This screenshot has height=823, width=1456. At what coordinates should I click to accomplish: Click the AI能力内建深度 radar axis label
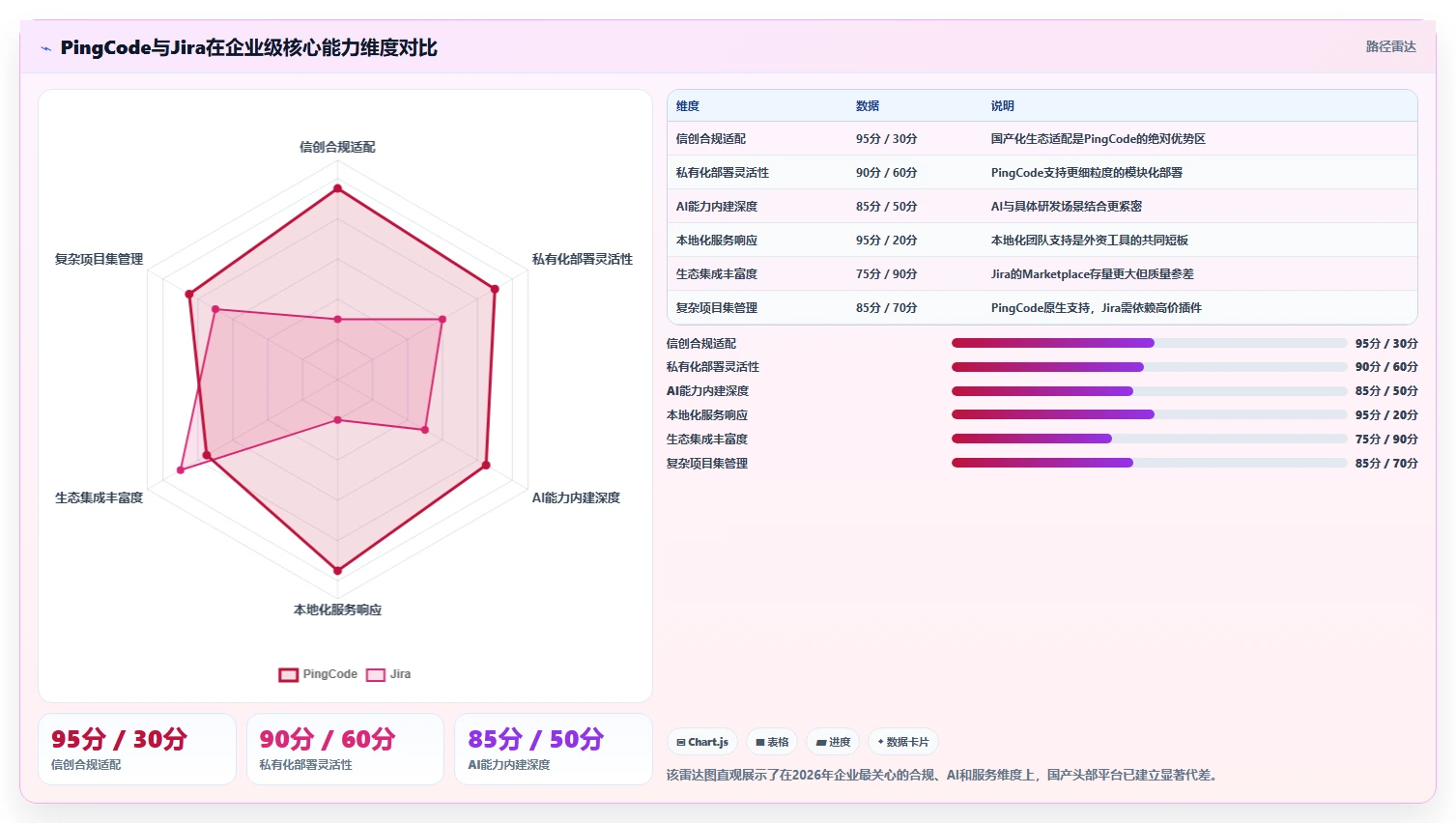[576, 497]
